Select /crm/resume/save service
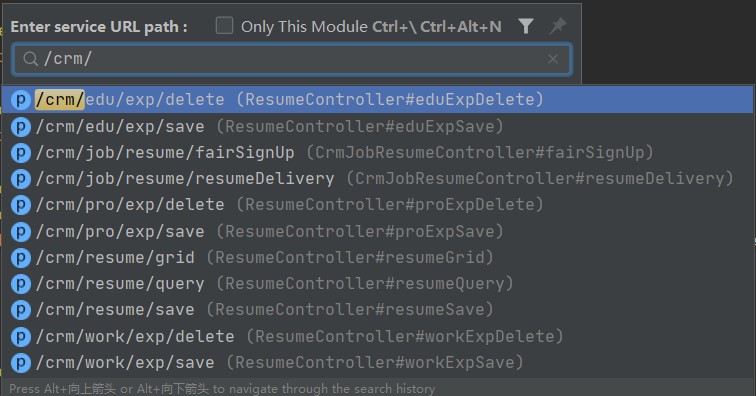 pyautogui.click(x=378, y=310)
